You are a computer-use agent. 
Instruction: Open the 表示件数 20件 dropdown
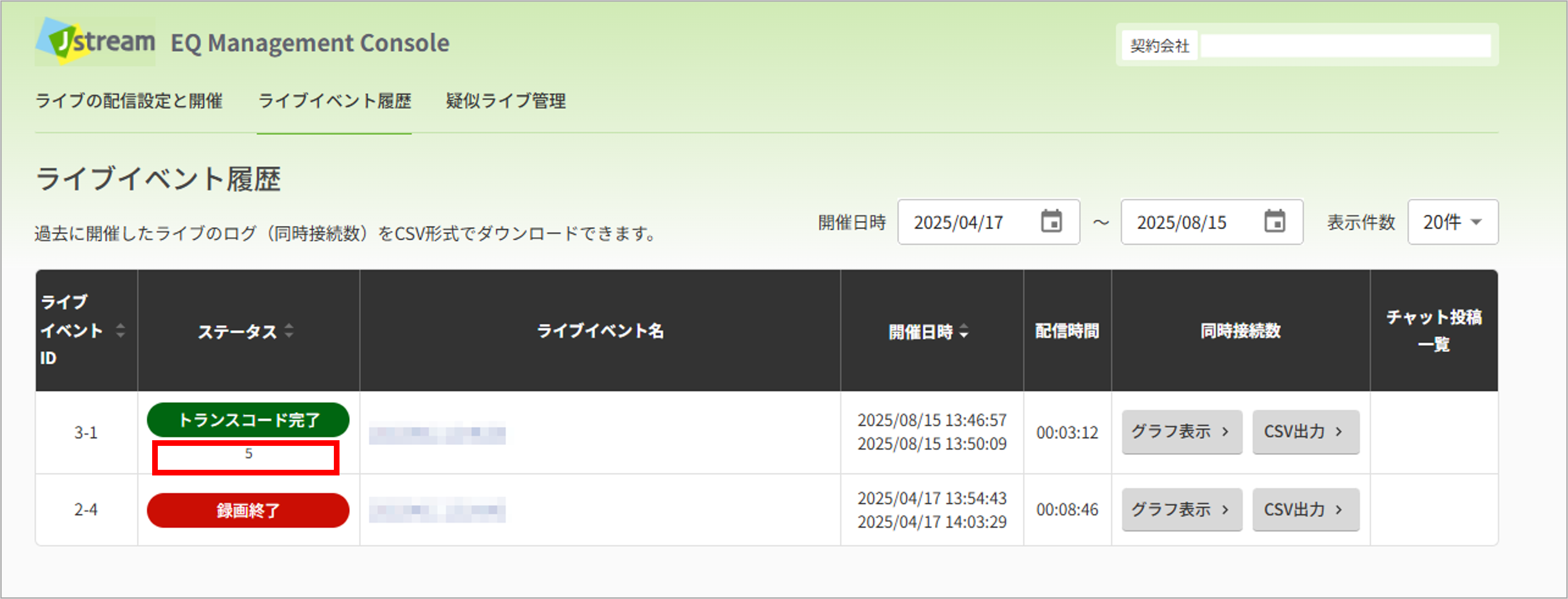1452,222
